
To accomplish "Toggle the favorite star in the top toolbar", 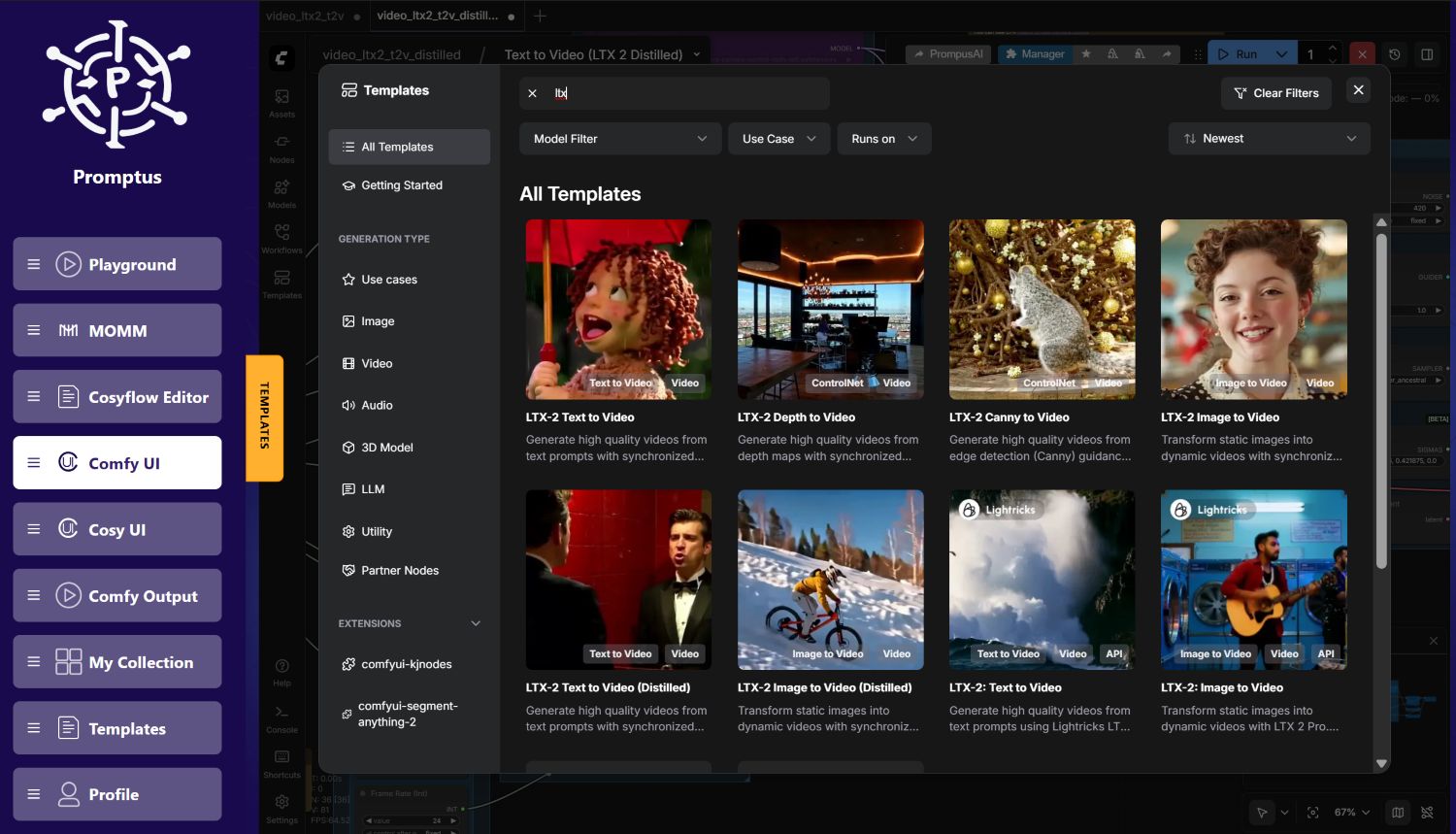I will coord(1087,53).
